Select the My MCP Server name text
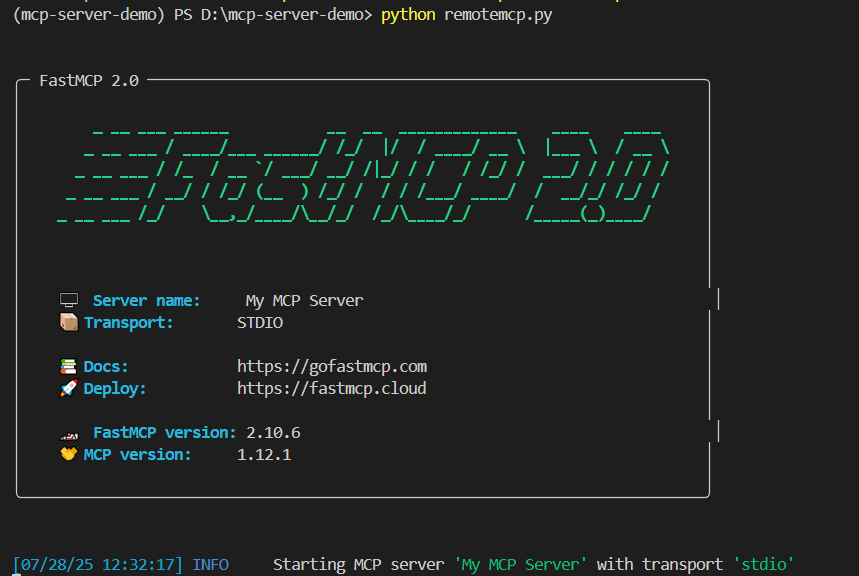Image resolution: width=859 pixels, height=576 pixels. click(305, 299)
